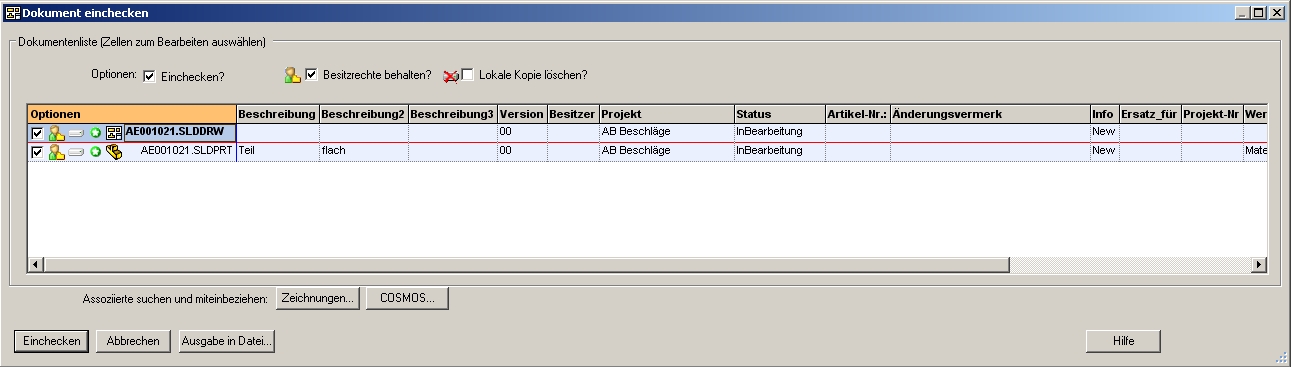Click the Info column header
Image resolution: width=1291 pixels, height=367 pixels.
pos(1104,114)
